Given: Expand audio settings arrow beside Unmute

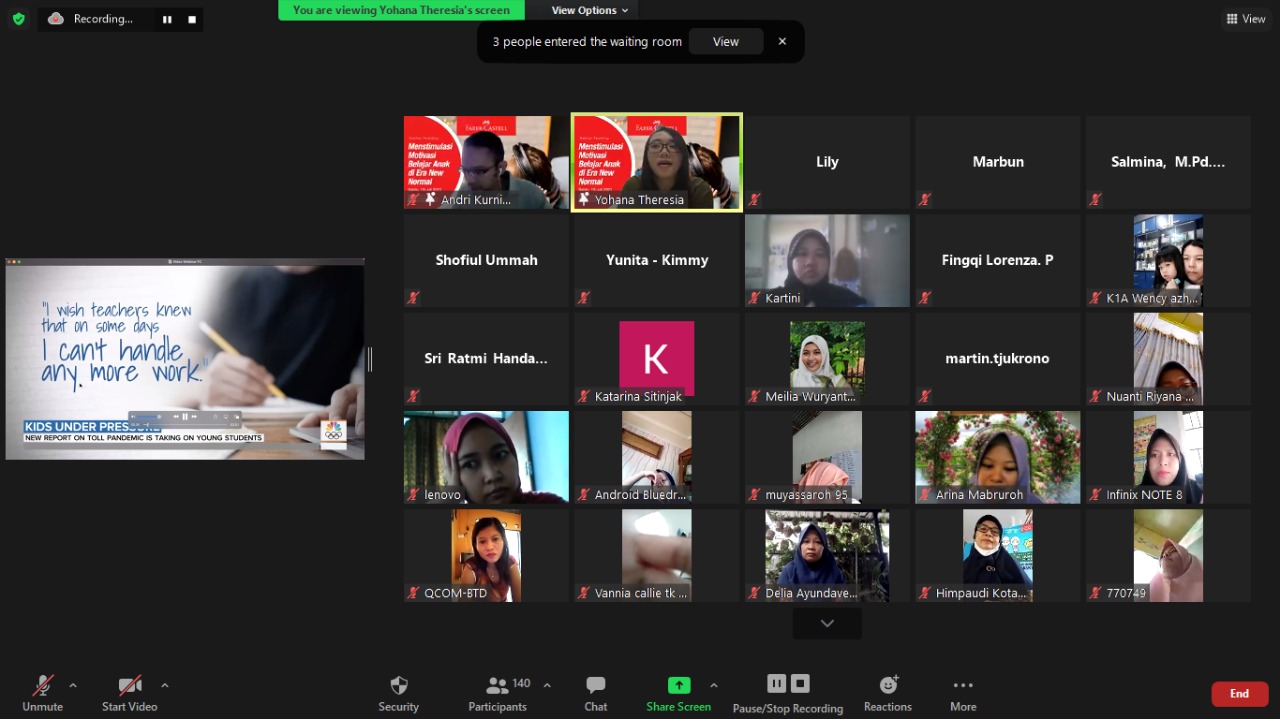Looking at the screenshot, I should 72,685.
